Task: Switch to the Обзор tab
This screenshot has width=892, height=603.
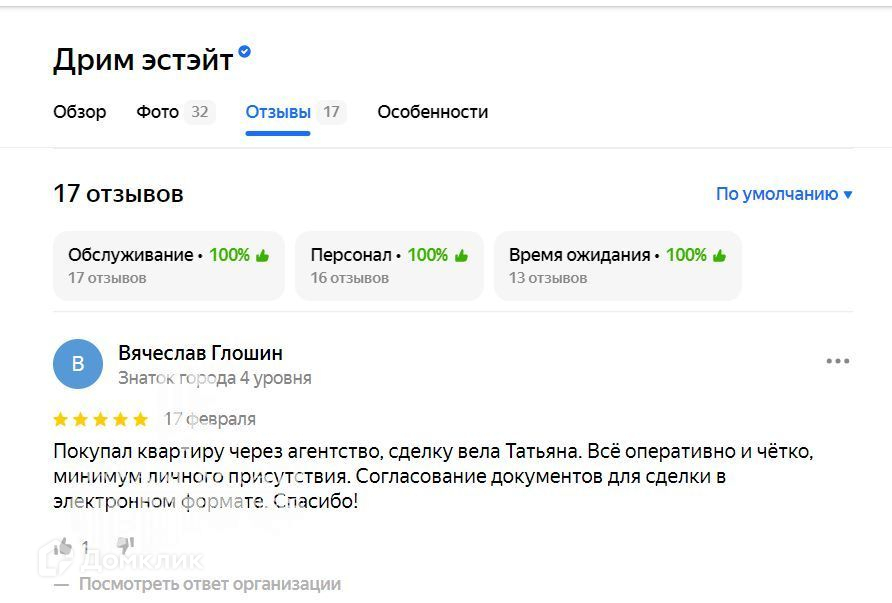Action: pyautogui.click(x=80, y=112)
